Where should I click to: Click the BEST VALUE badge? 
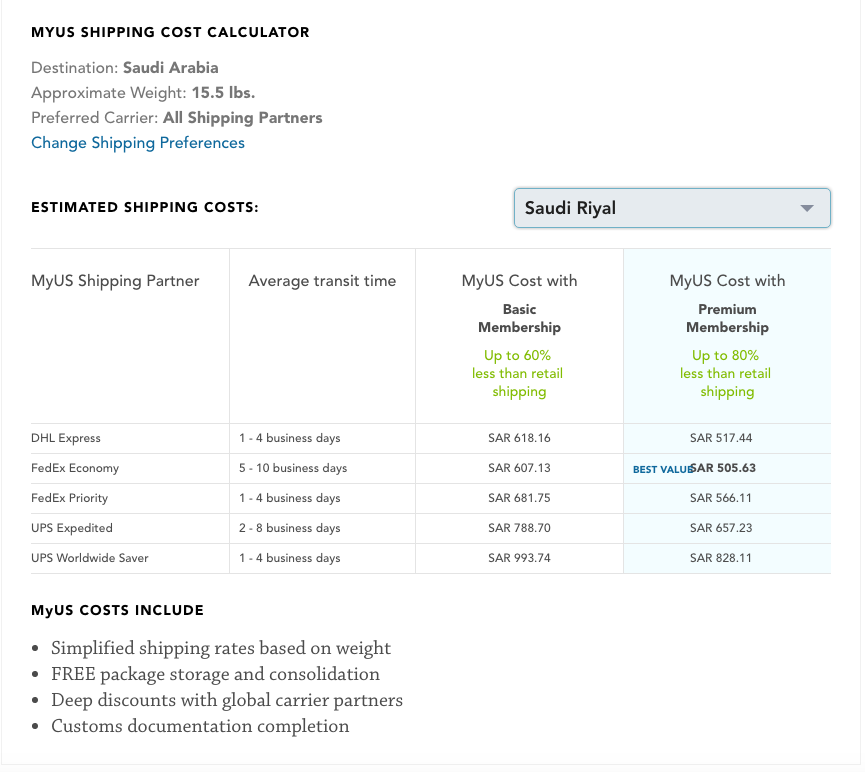[661, 469]
